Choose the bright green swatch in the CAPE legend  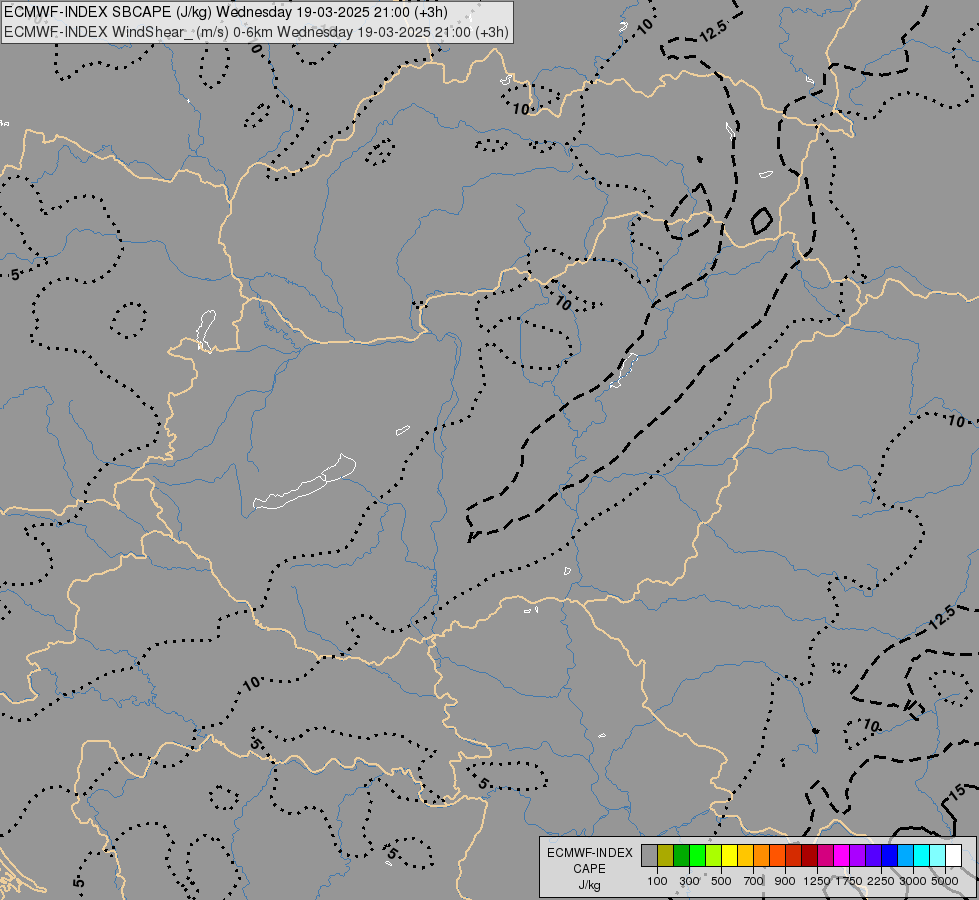[x=697, y=856]
